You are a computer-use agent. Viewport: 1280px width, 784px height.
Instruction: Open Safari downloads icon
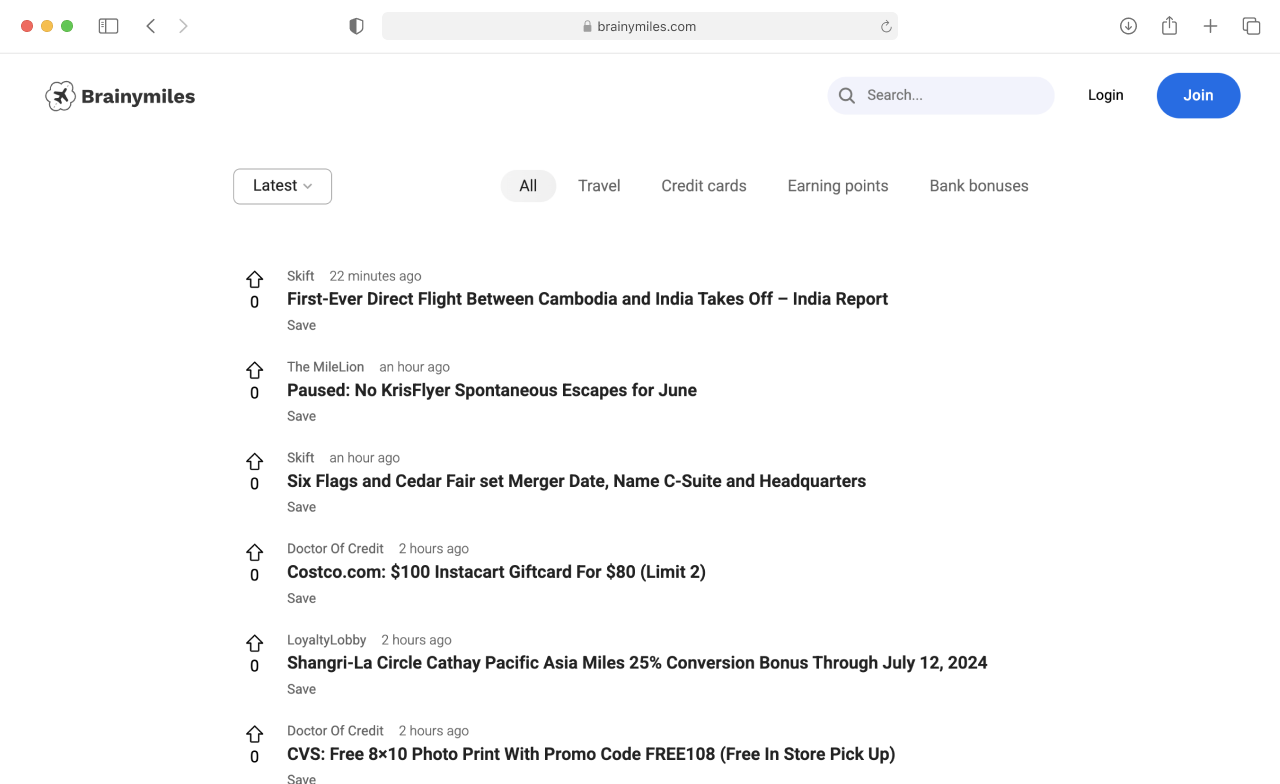(1128, 26)
